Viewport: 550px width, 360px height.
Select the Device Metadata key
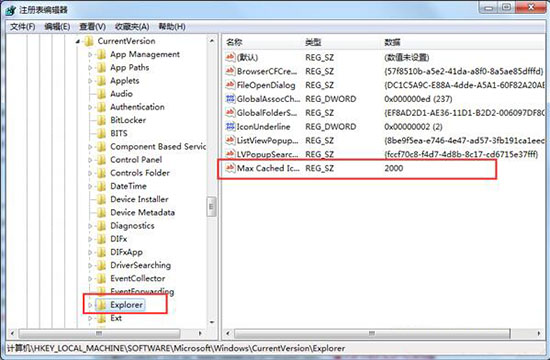(142, 213)
